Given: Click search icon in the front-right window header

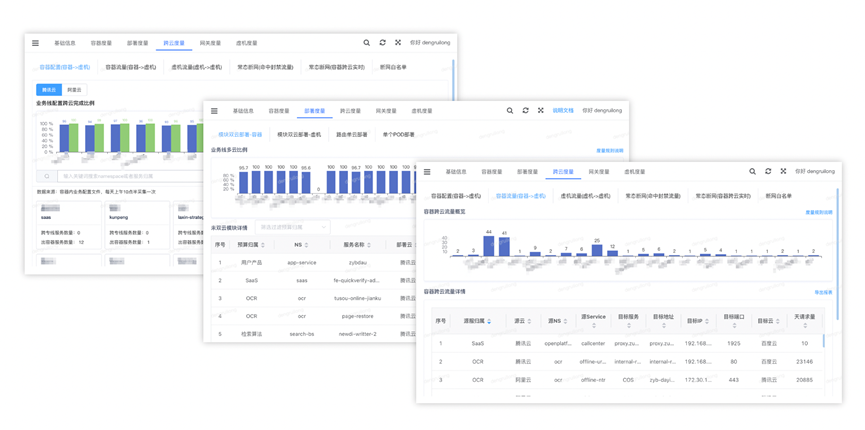Looking at the screenshot, I should point(753,172).
